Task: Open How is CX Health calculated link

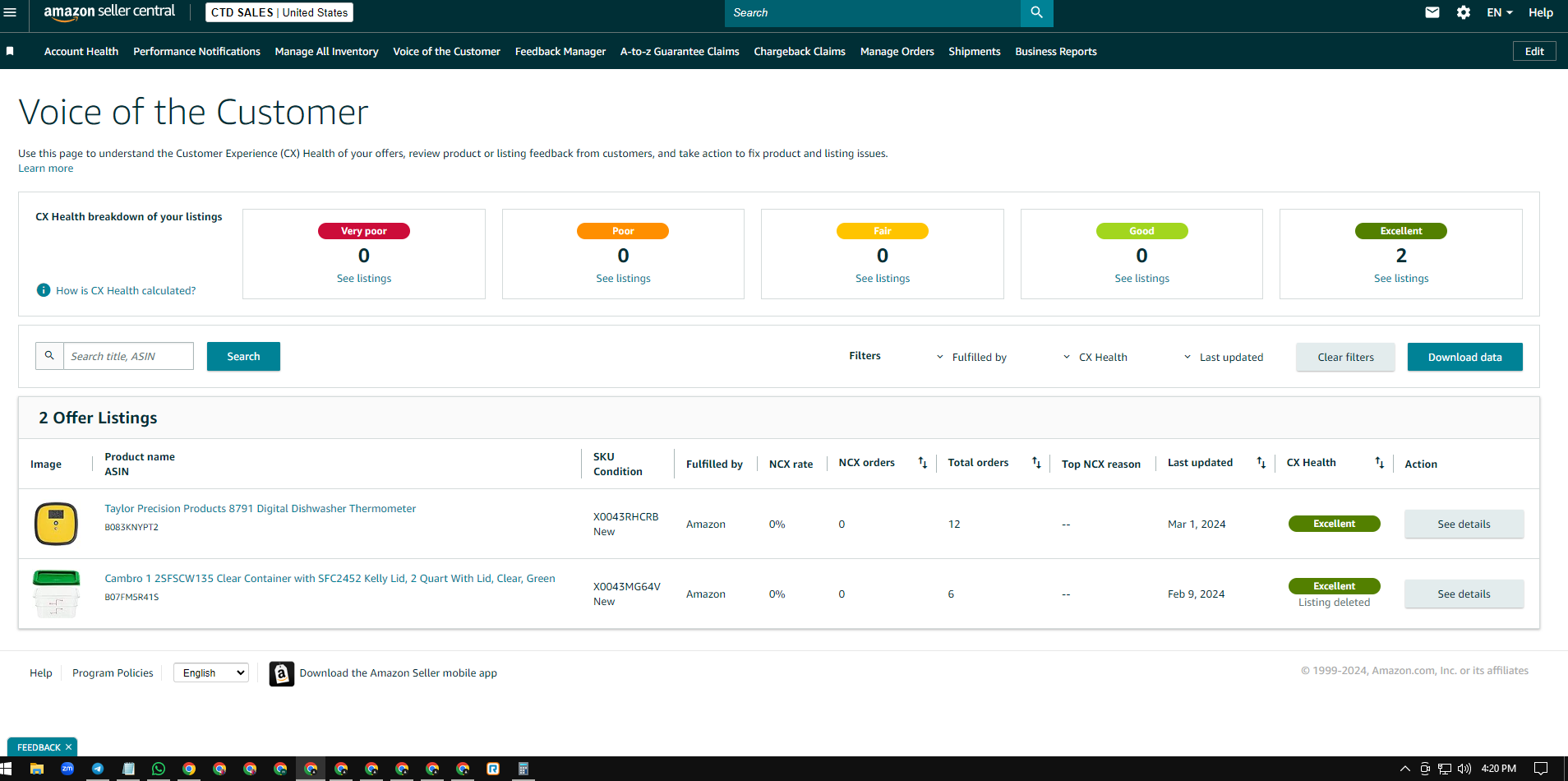Action: tap(126, 290)
